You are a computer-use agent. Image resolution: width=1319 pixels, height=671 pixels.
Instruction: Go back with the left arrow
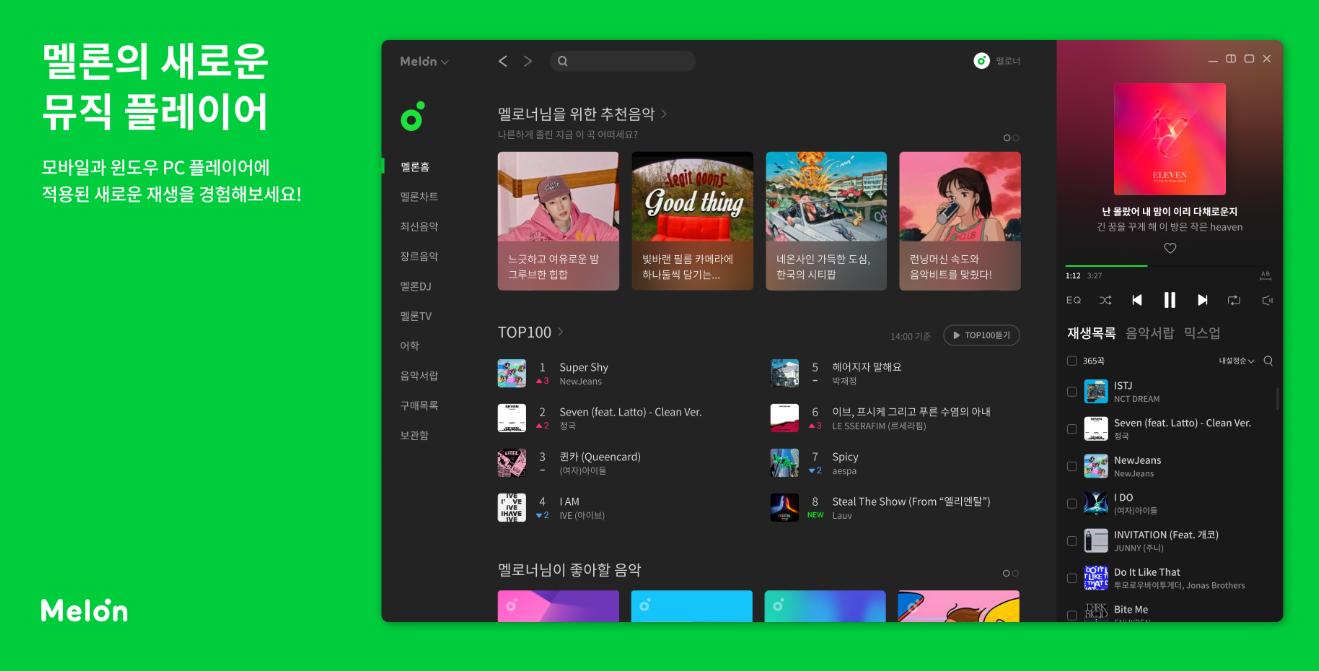[x=503, y=61]
